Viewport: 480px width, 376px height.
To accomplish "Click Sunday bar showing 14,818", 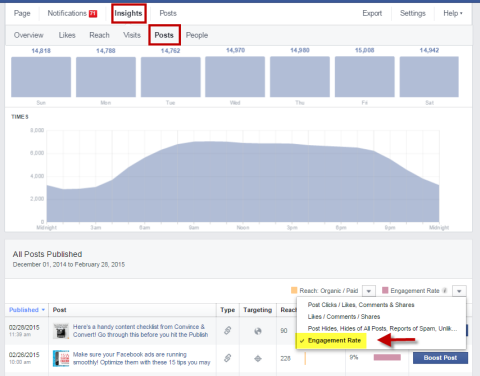I will pos(41,77).
